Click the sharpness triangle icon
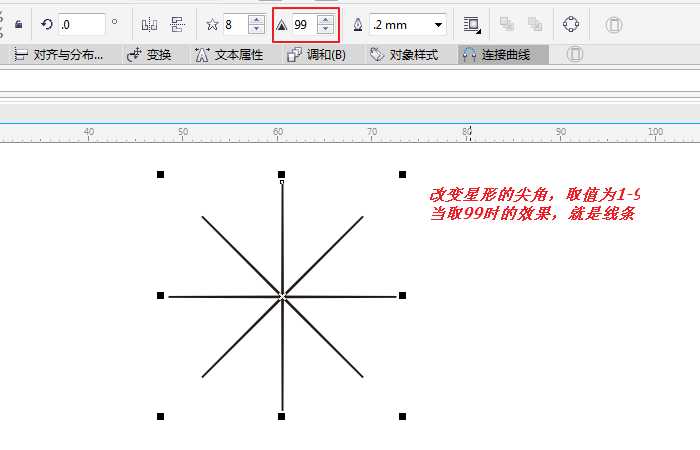Screen dimensions: 700x450 click(x=281, y=25)
